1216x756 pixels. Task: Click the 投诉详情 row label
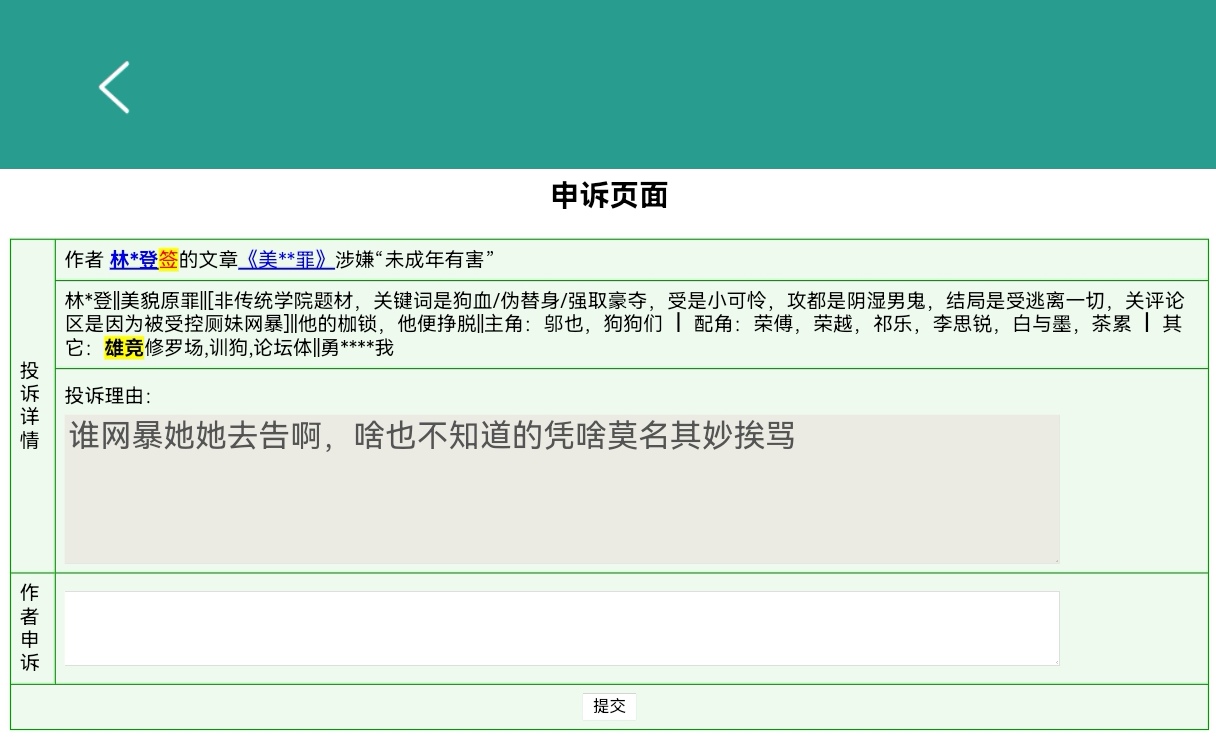click(31, 405)
